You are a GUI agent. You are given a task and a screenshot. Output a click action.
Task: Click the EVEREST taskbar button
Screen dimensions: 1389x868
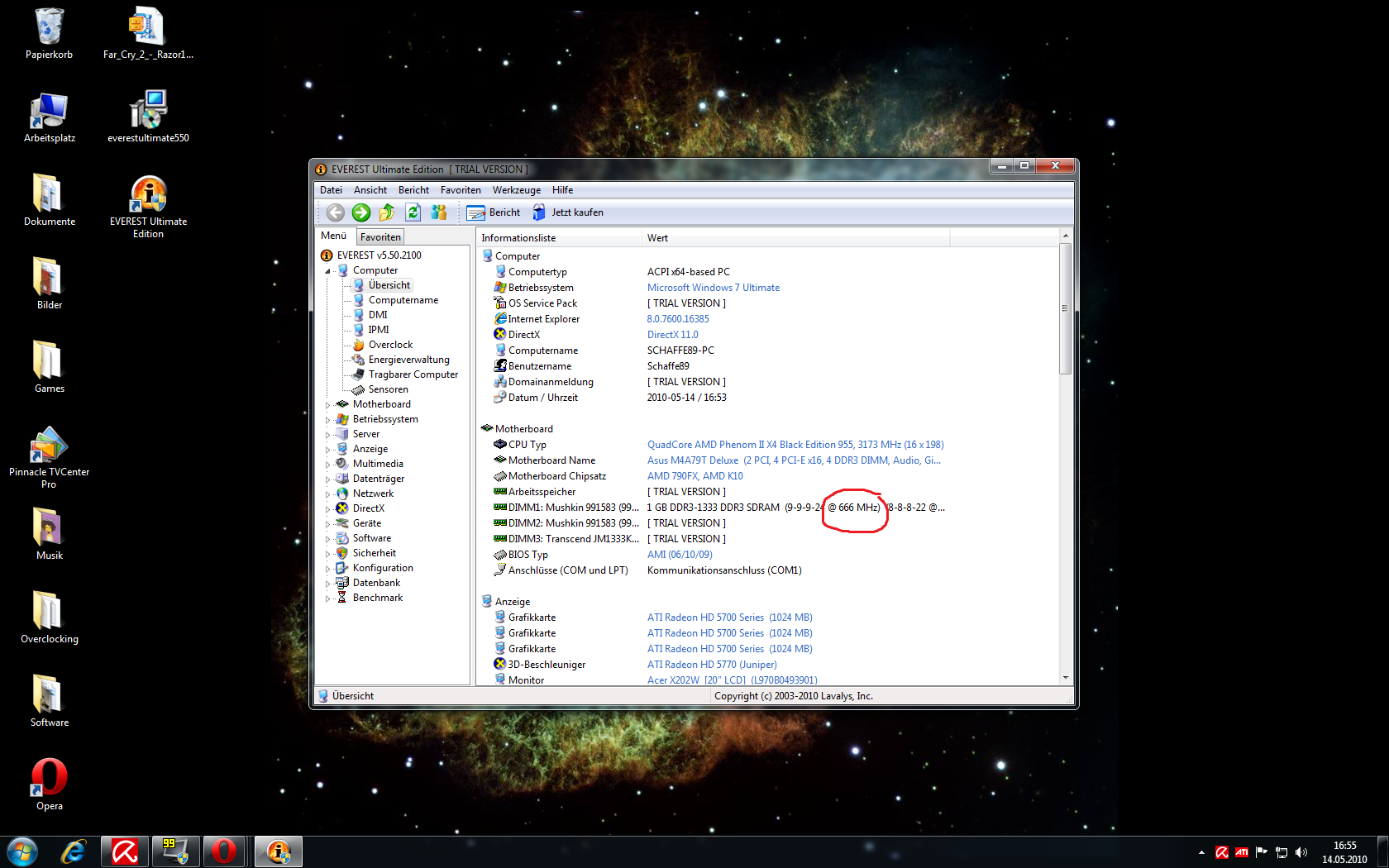[279, 851]
